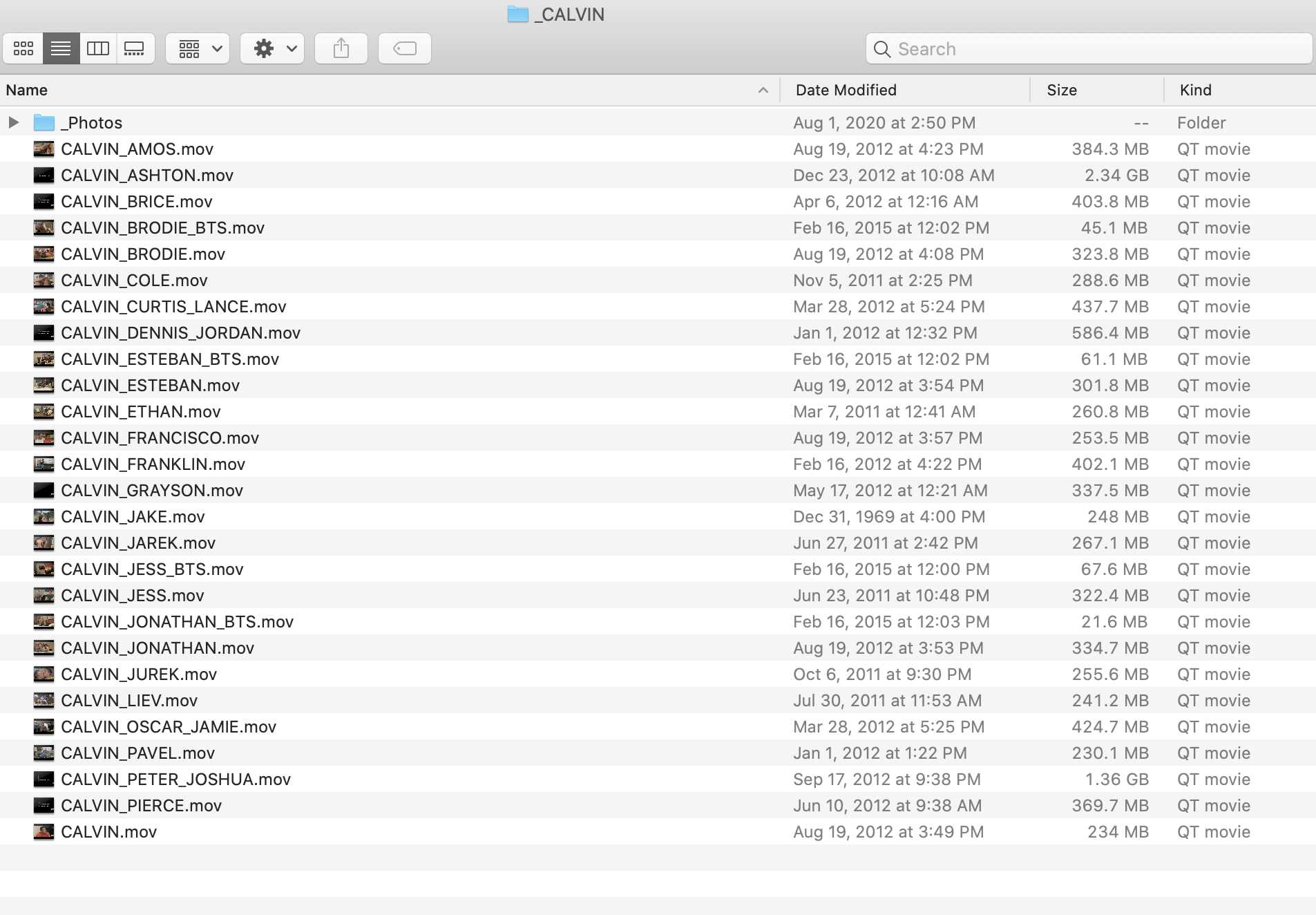Select the CALVIN_BRODIE.mov thumbnail icon
The width and height of the screenshot is (1316, 915).
[x=44, y=254]
